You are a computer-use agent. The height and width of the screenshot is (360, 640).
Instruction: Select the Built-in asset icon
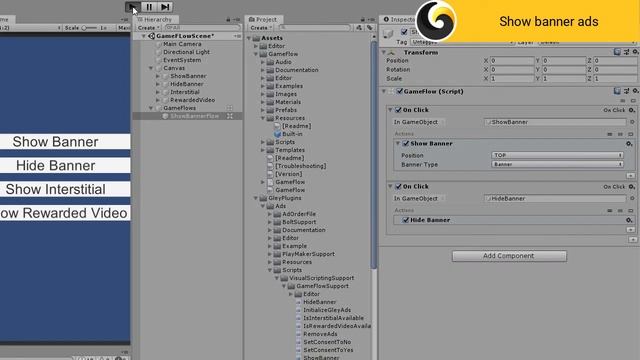278,134
